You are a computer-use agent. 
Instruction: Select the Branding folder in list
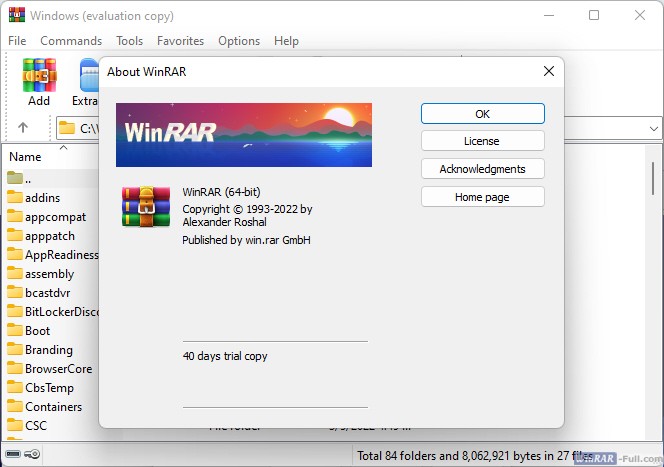click(x=48, y=350)
